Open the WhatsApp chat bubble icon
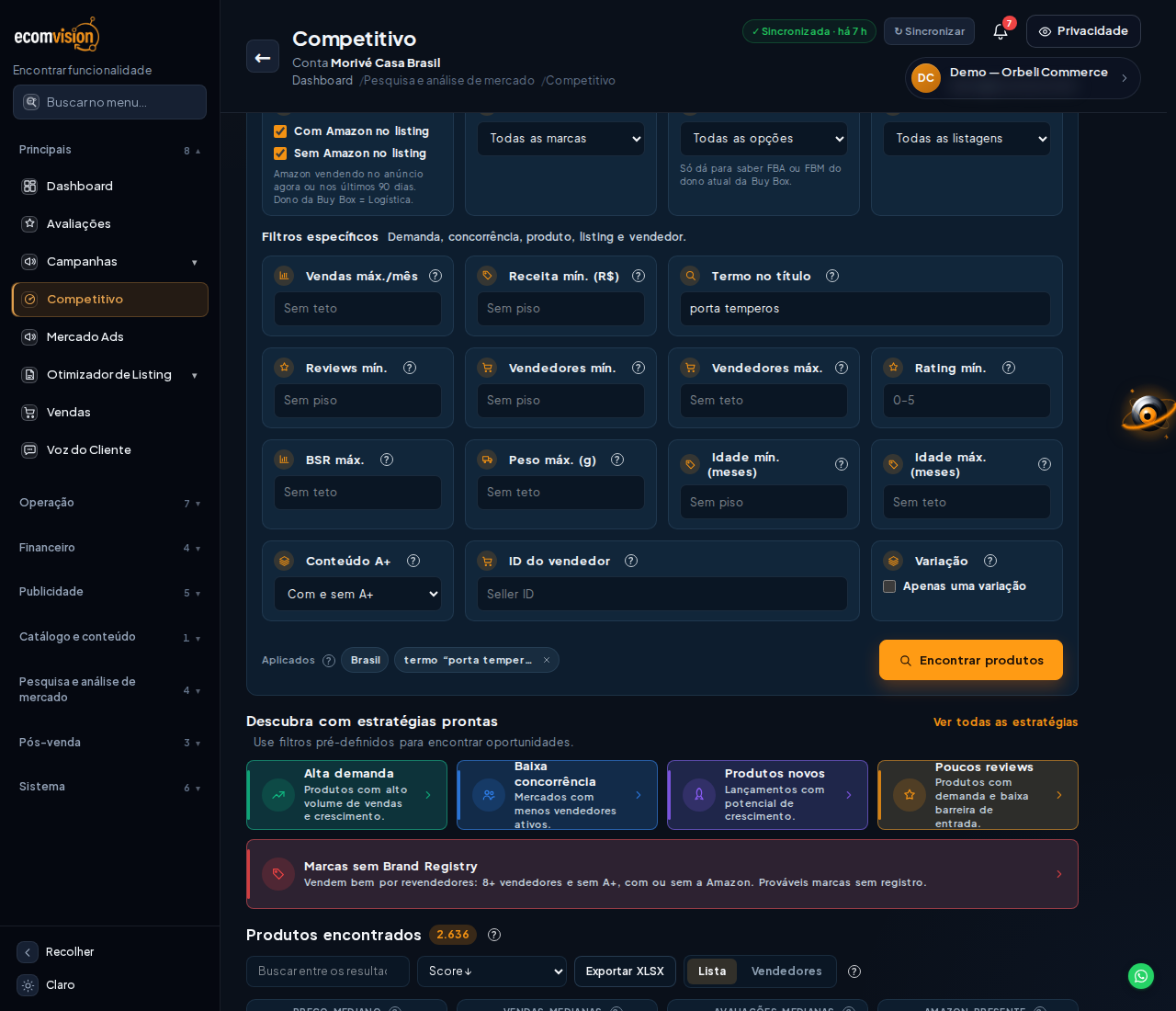Screen dimensions: 1176x1011 tap(1141, 976)
